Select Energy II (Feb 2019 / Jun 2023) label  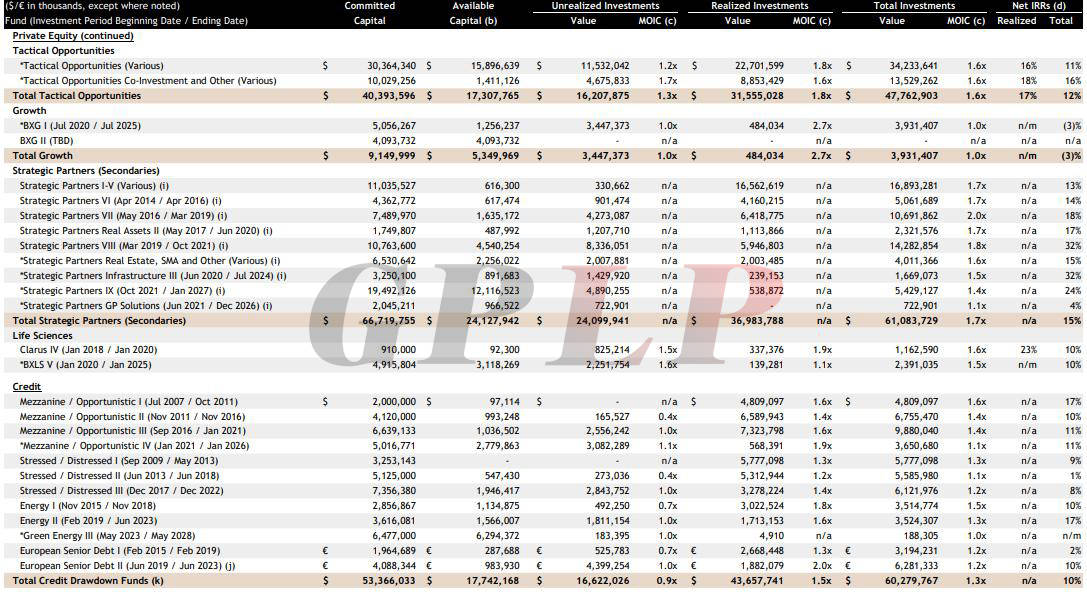tap(88, 521)
